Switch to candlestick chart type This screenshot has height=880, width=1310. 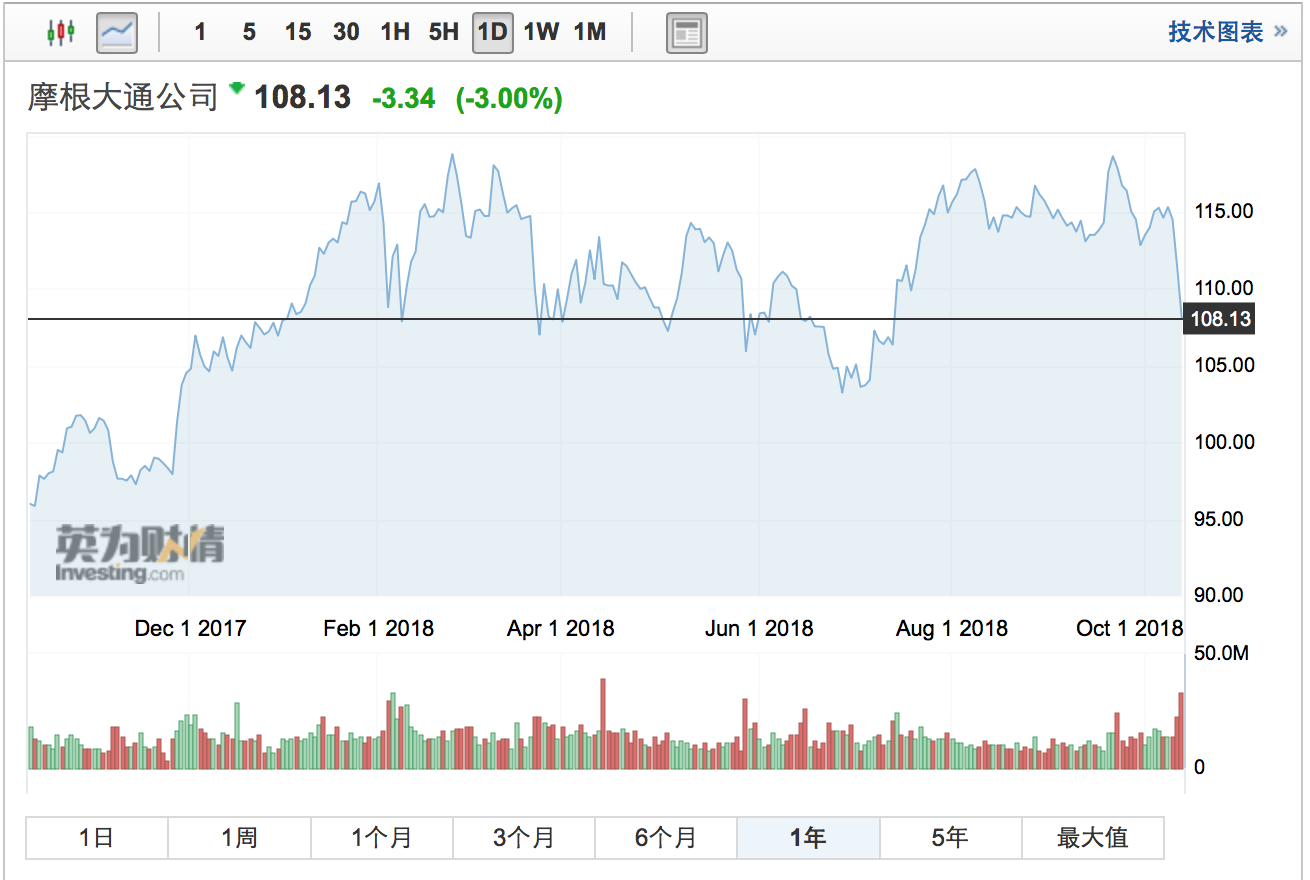pyautogui.click(x=61, y=33)
